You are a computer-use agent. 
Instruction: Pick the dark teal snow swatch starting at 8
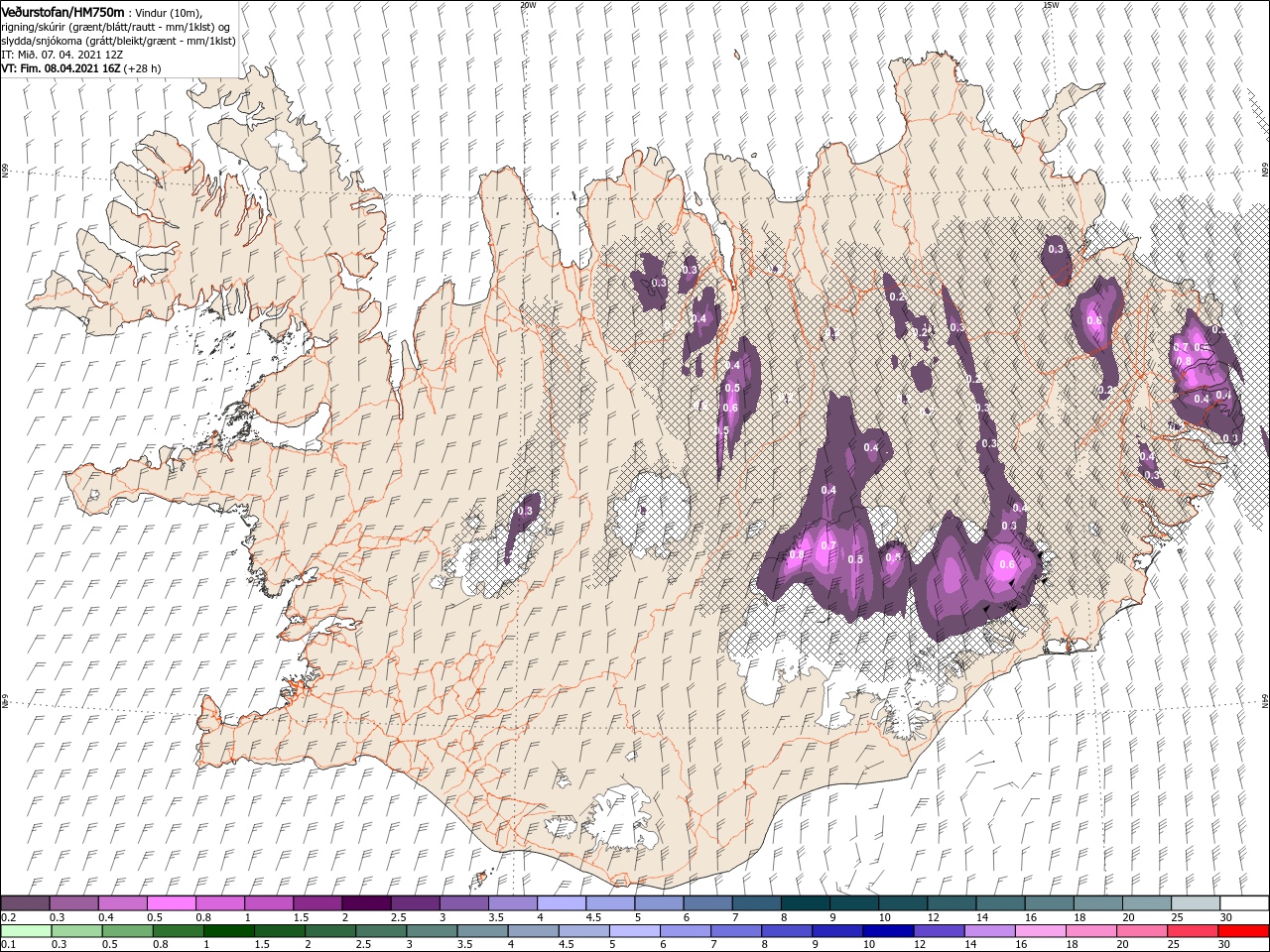pyautogui.click(x=805, y=903)
